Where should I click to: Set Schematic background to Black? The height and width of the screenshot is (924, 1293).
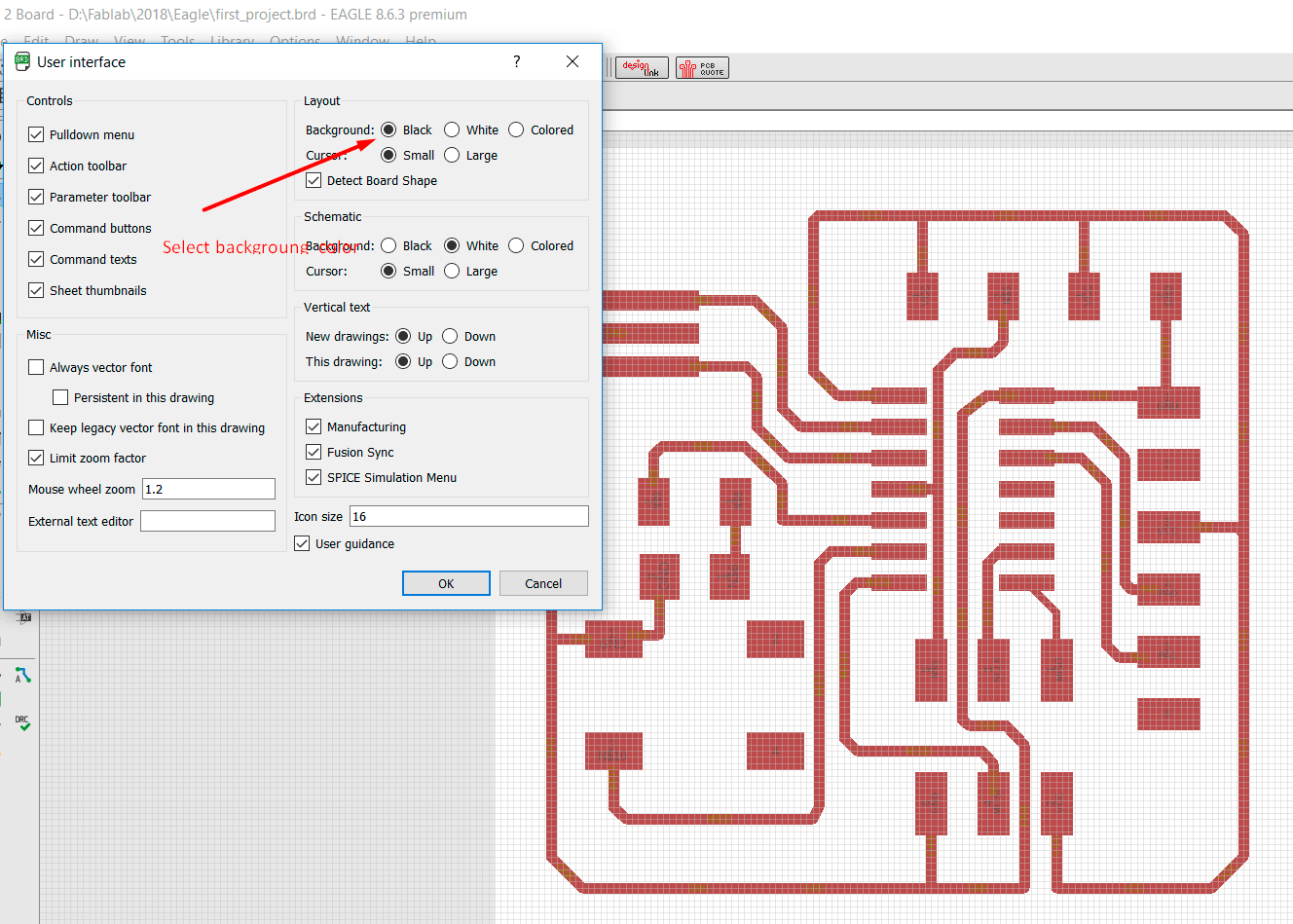click(388, 245)
